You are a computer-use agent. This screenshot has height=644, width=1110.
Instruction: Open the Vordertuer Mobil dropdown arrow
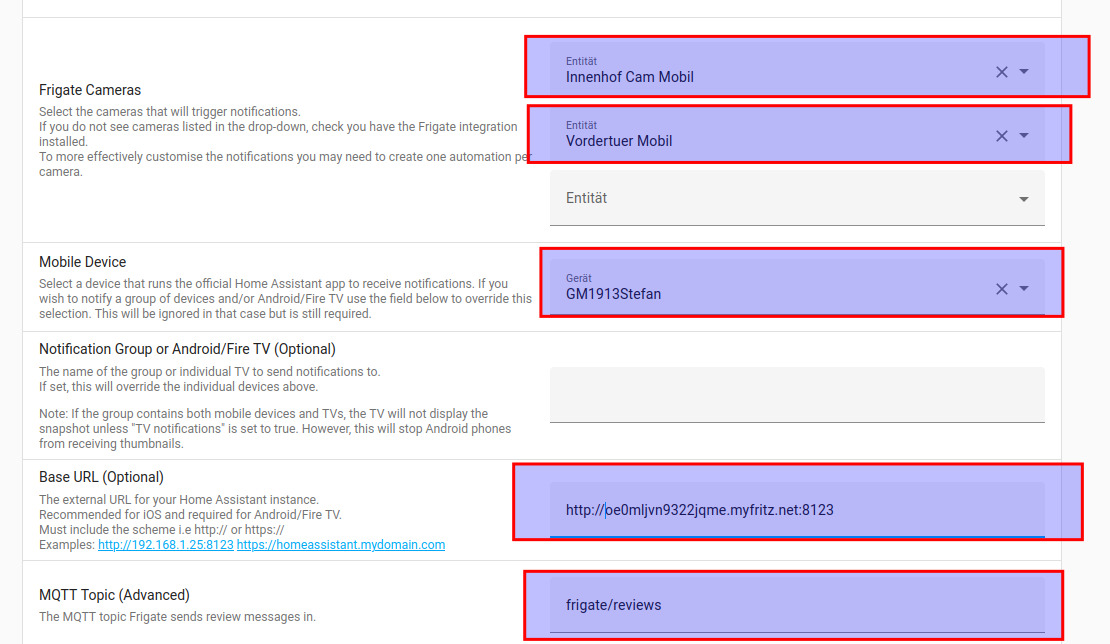1024,136
